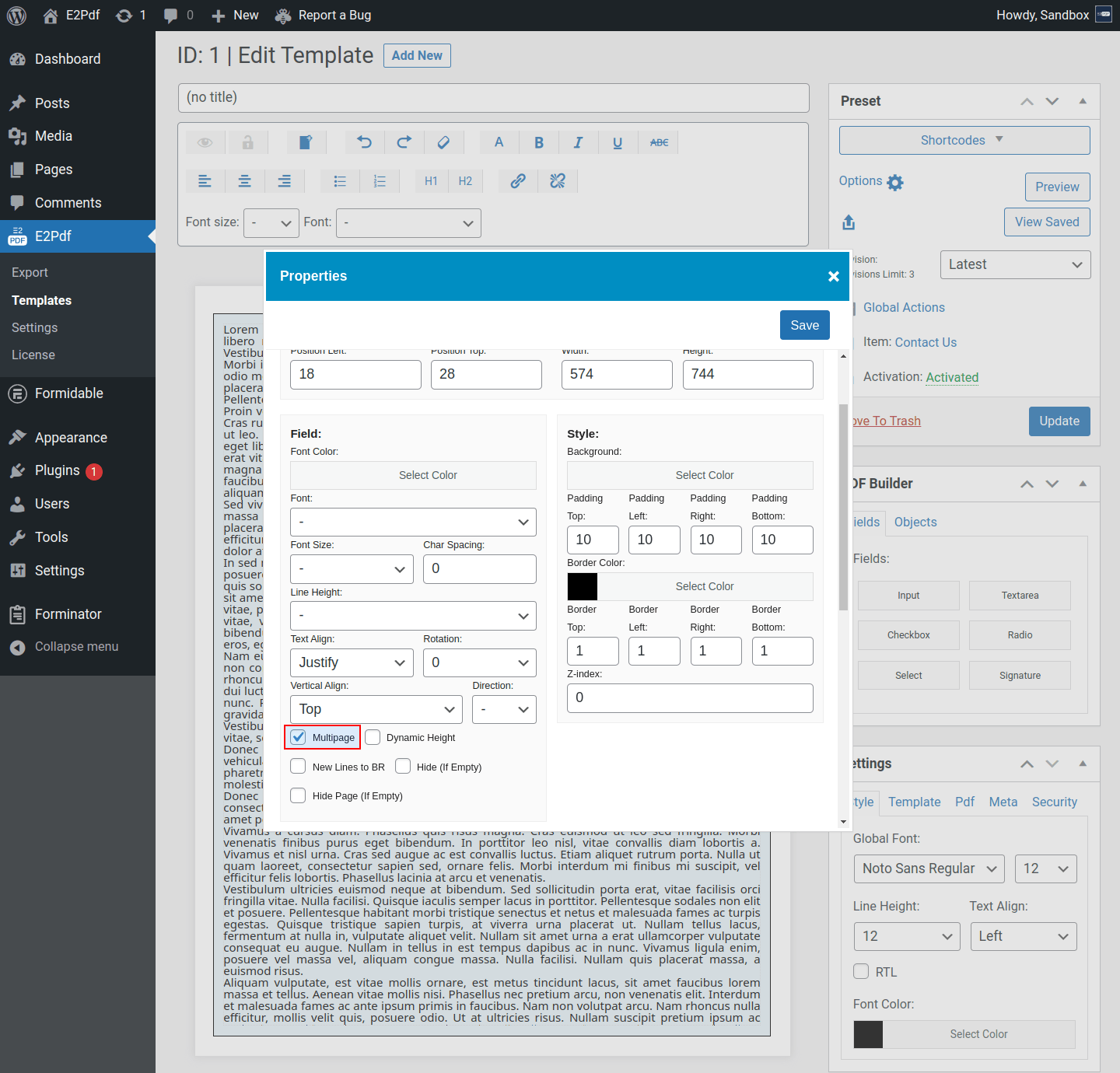
Task: Click the export upload icon under Options
Action: click(849, 222)
